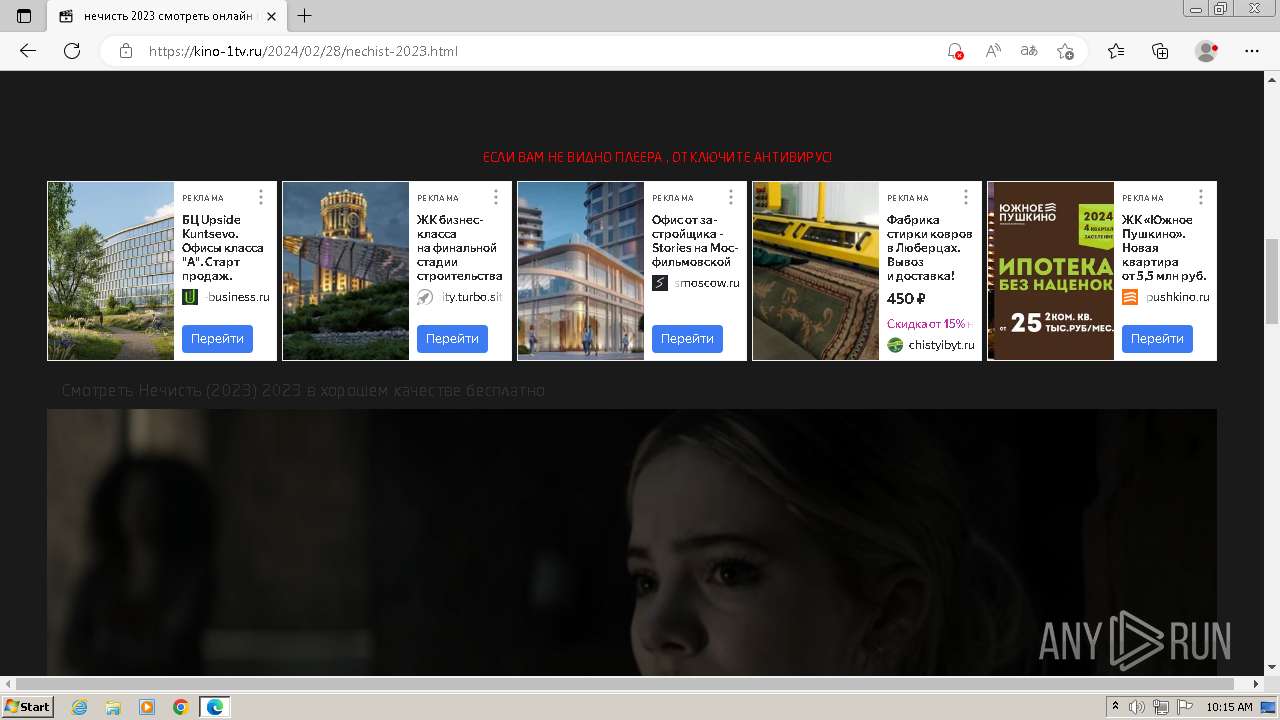
Task: Click the 10:15 AM taskbar clock
Action: pos(1229,707)
